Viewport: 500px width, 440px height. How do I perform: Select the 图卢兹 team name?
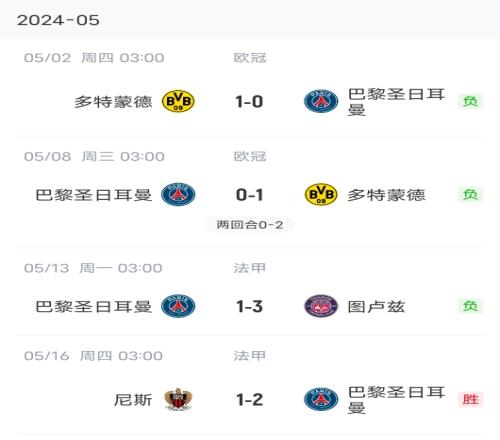[376, 307]
